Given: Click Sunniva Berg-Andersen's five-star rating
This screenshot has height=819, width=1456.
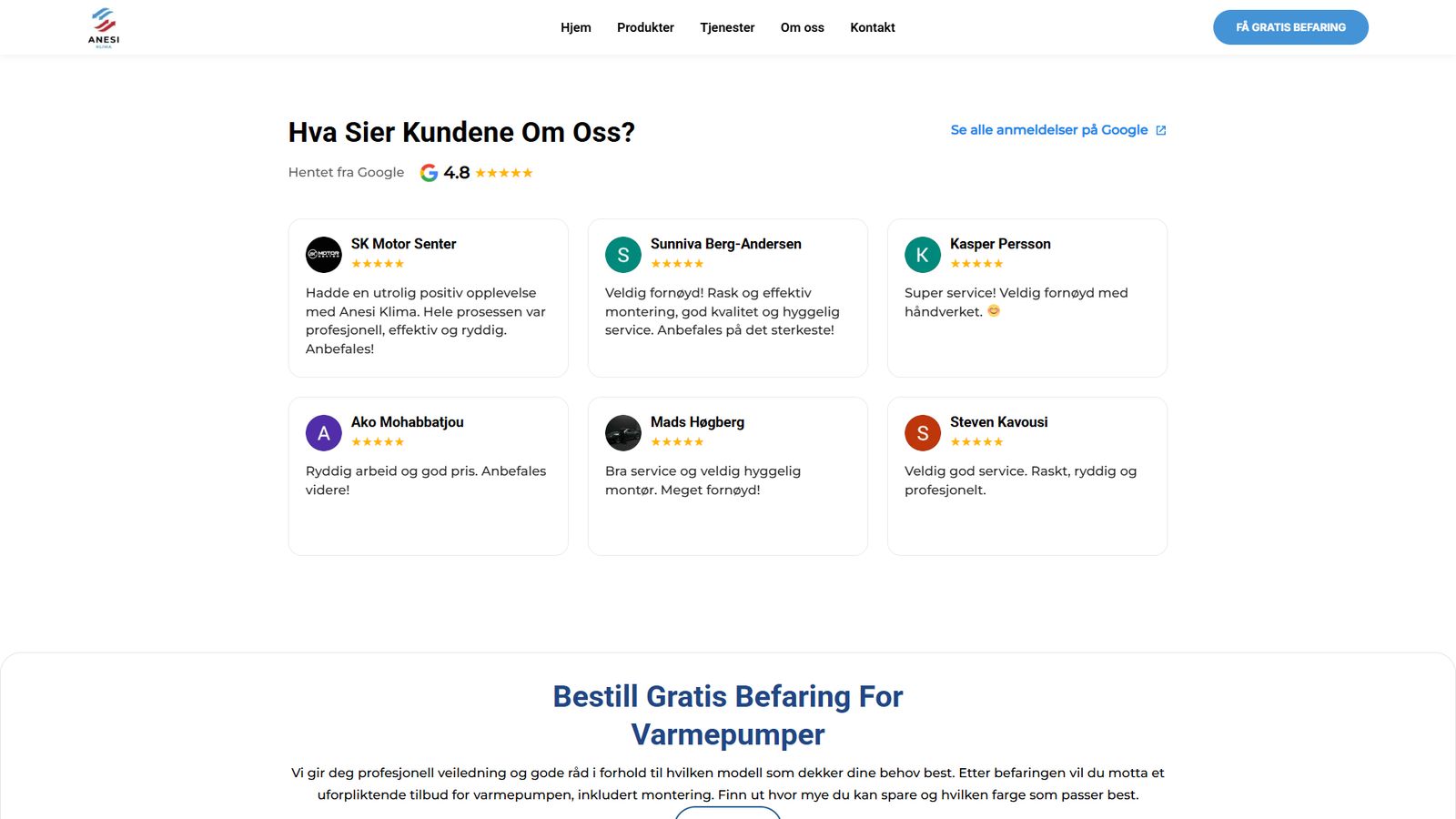Looking at the screenshot, I should tap(677, 264).
